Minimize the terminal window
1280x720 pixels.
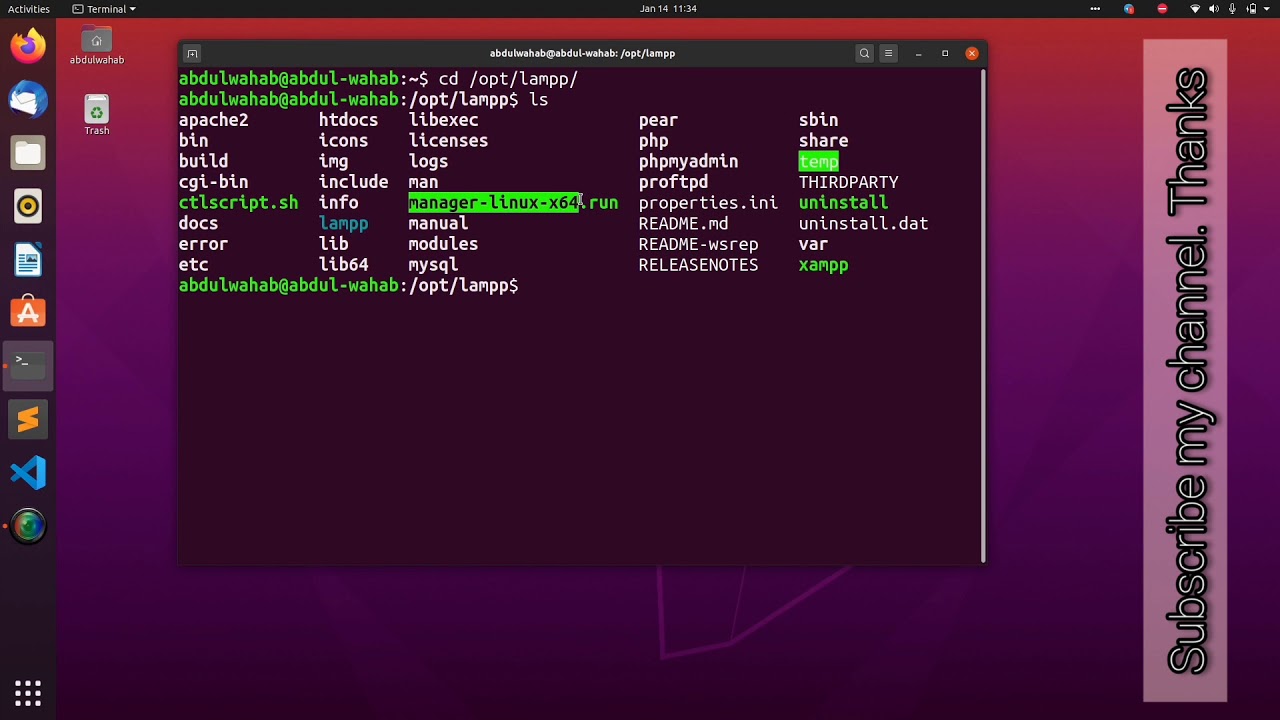pos(918,53)
